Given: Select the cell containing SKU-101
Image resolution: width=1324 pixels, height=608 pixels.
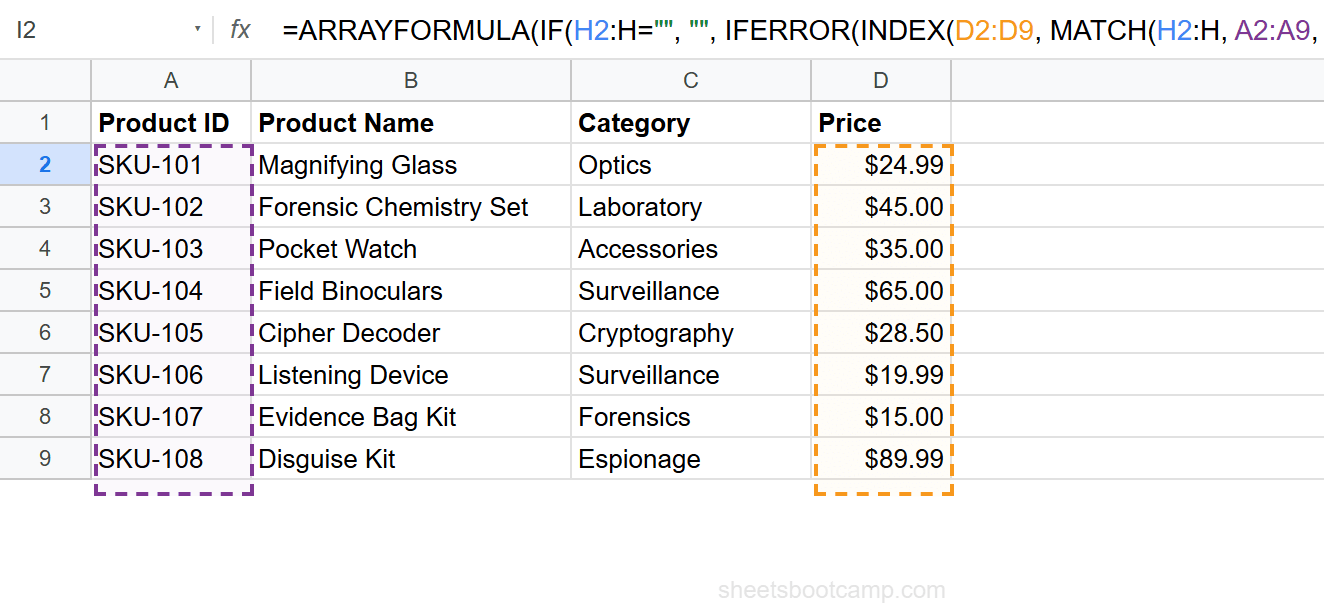Looking at the screenshot, I should click(x=170, y=164).
